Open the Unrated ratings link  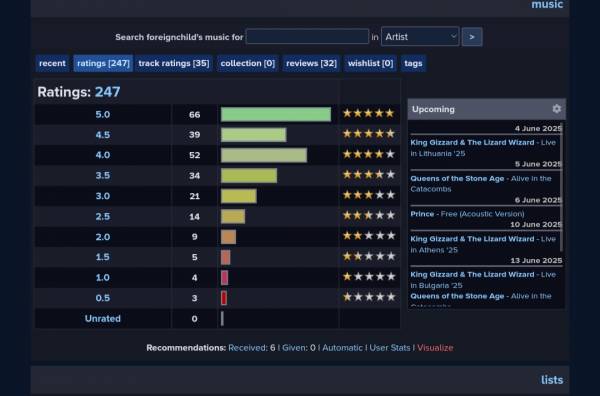[x=103, y=318]
